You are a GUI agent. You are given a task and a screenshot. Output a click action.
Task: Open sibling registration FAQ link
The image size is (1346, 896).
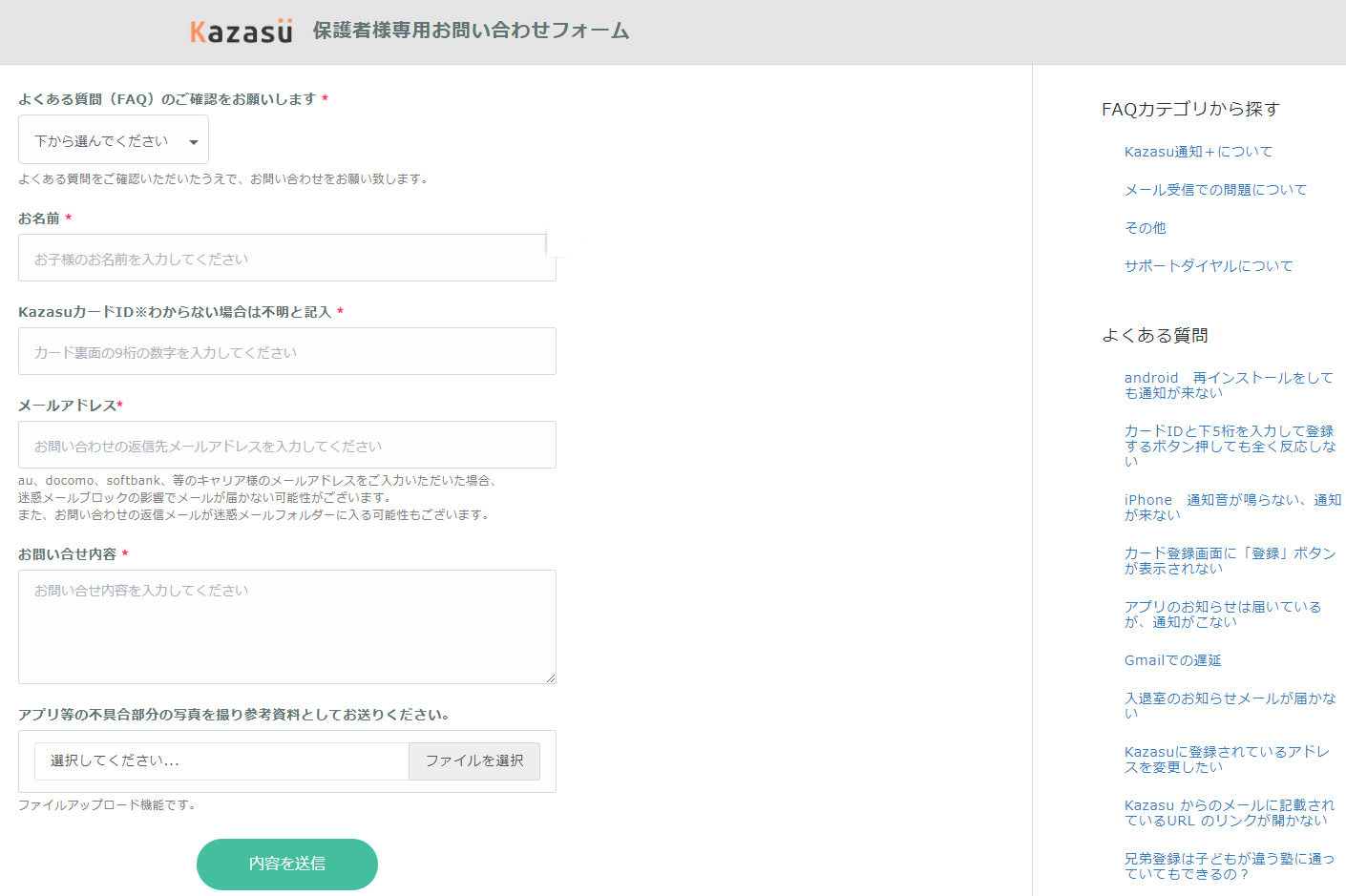pos(1229,865)
